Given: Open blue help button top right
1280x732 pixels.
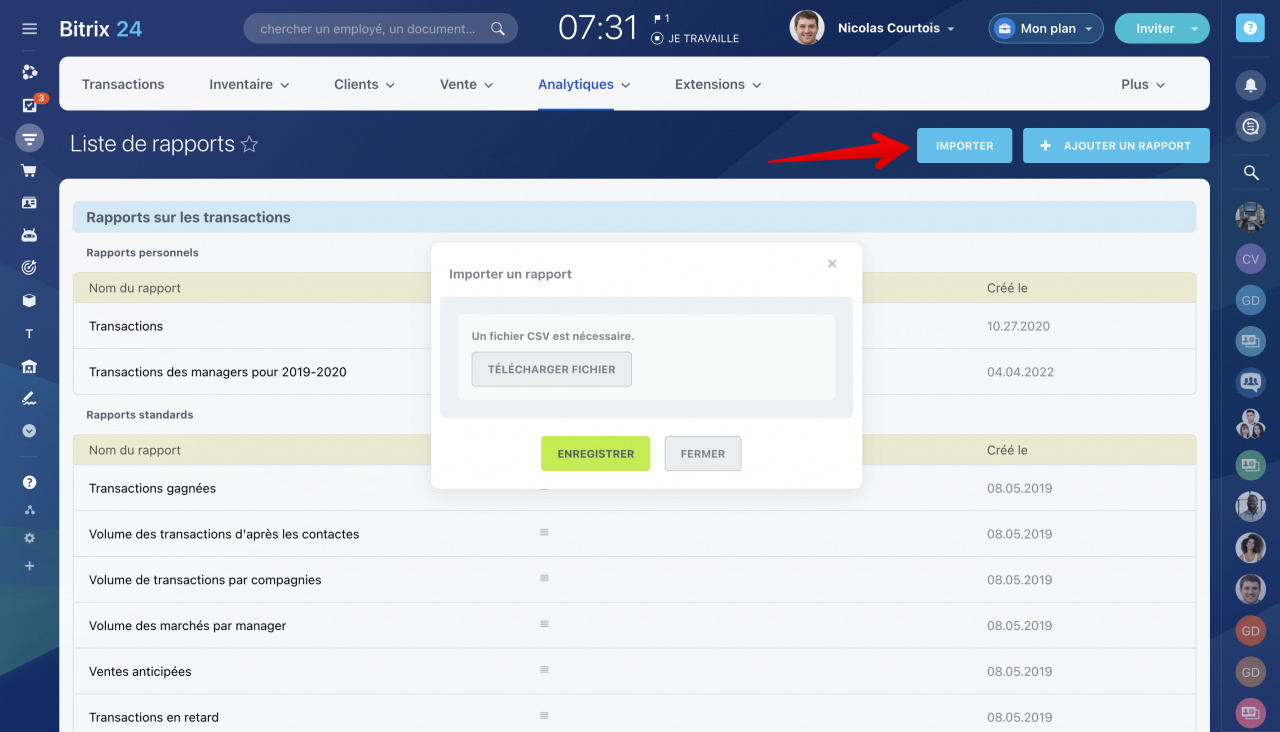Looking at the screenshot, I should (x=1250, y=28).
